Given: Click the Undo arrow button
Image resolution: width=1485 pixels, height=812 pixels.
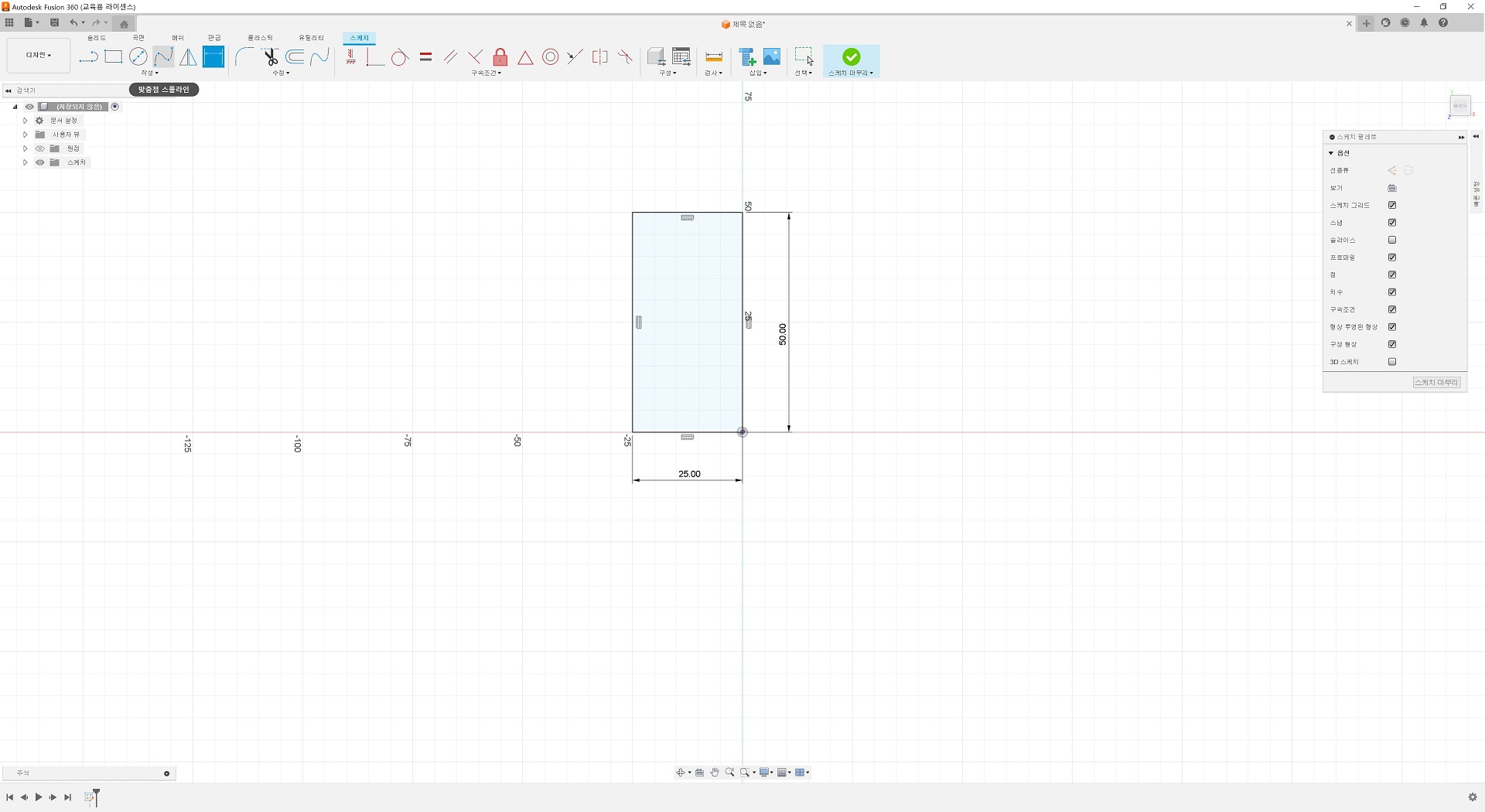Looking at the screenshot, I should 73,22.
